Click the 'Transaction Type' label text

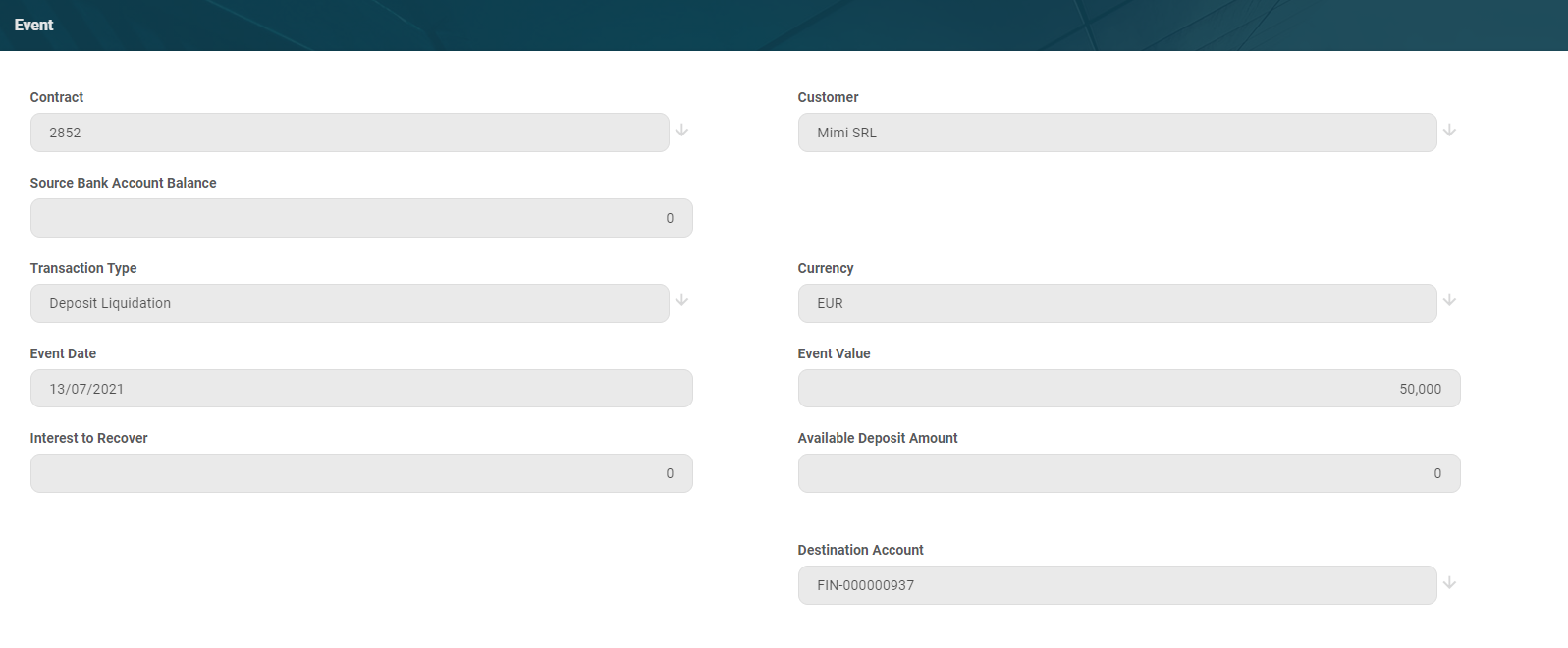pyautogui.click(x=83, y=268)
